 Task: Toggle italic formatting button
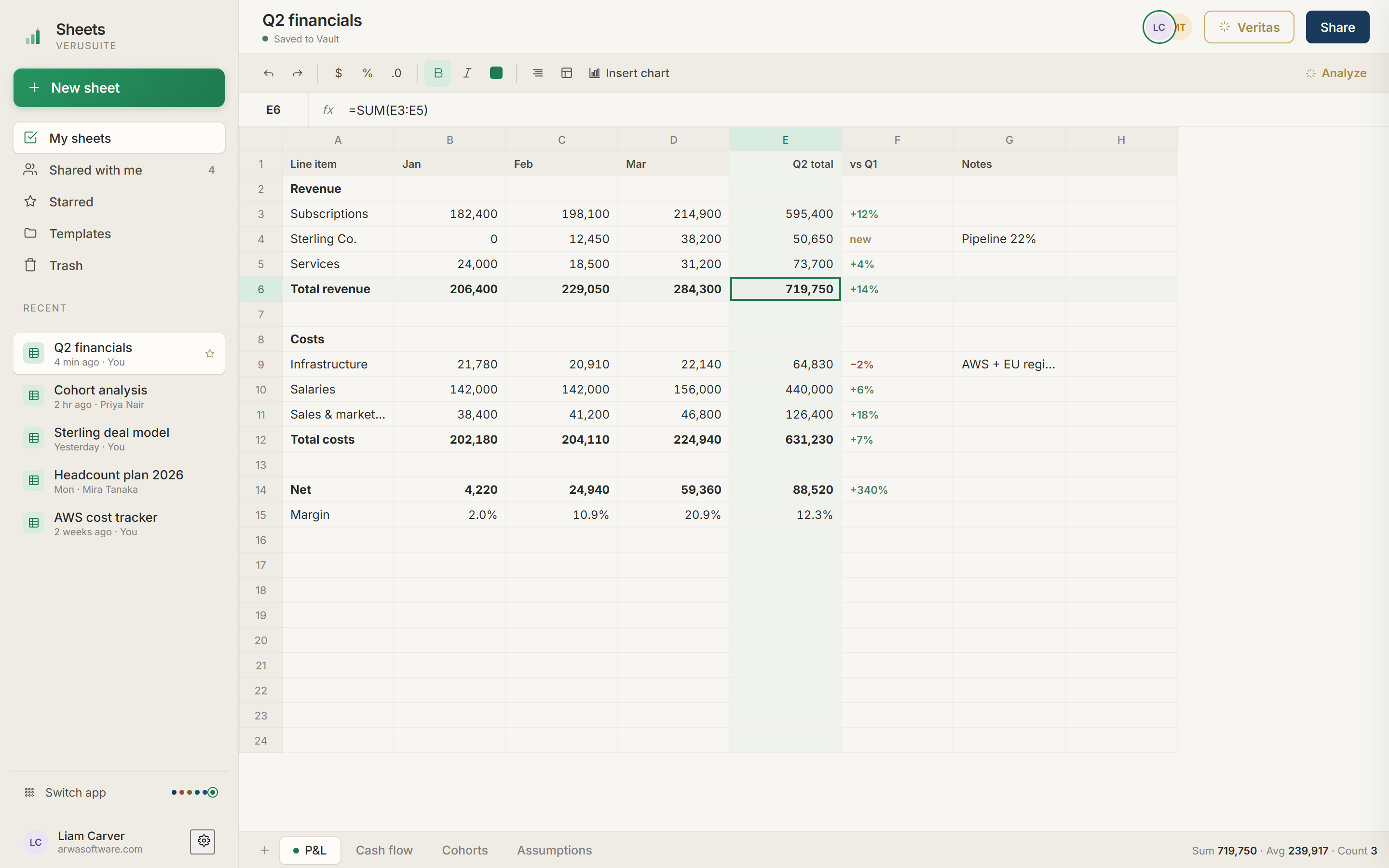(x=467, y=73)
